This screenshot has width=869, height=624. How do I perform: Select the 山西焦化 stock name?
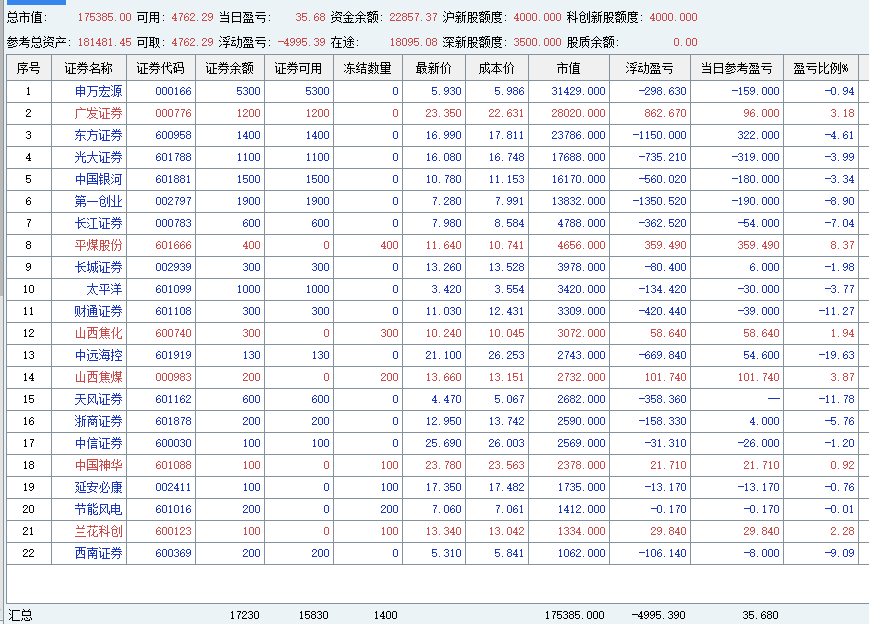click(x=99, y=333)
